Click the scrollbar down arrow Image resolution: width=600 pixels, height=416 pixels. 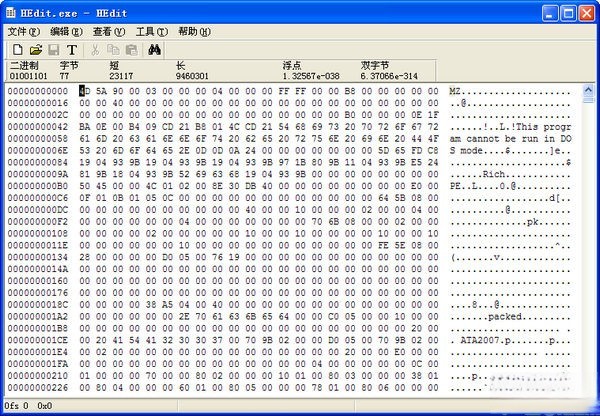tap(589, 390)
